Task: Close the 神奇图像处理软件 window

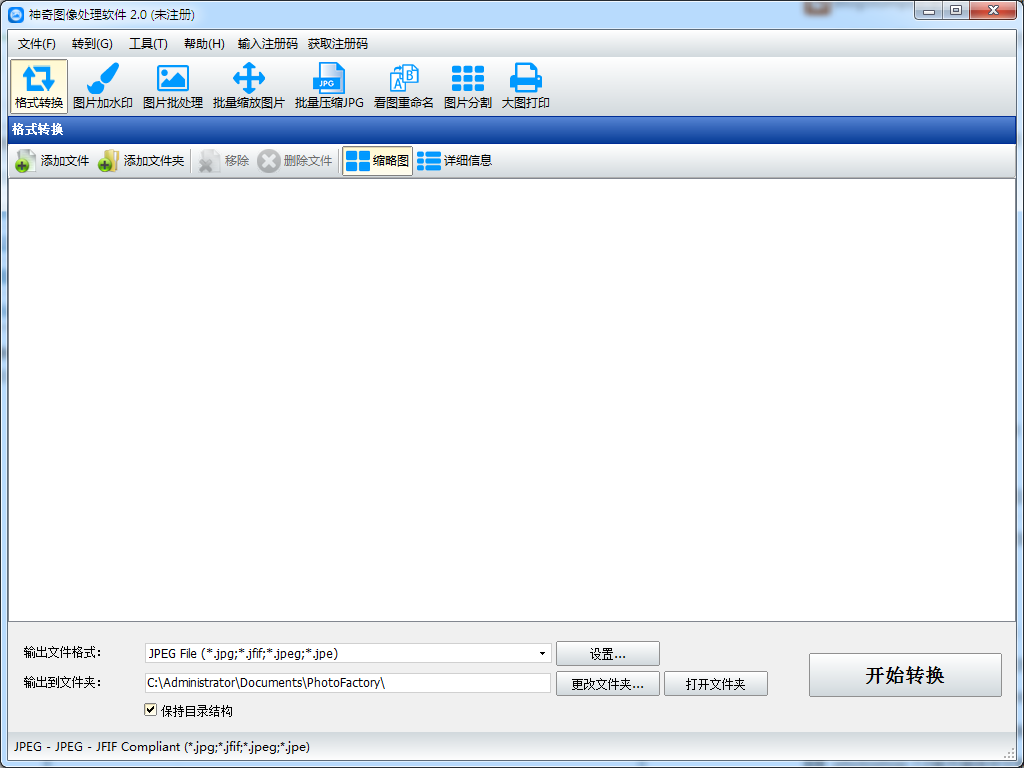Action: click(993, 11)
